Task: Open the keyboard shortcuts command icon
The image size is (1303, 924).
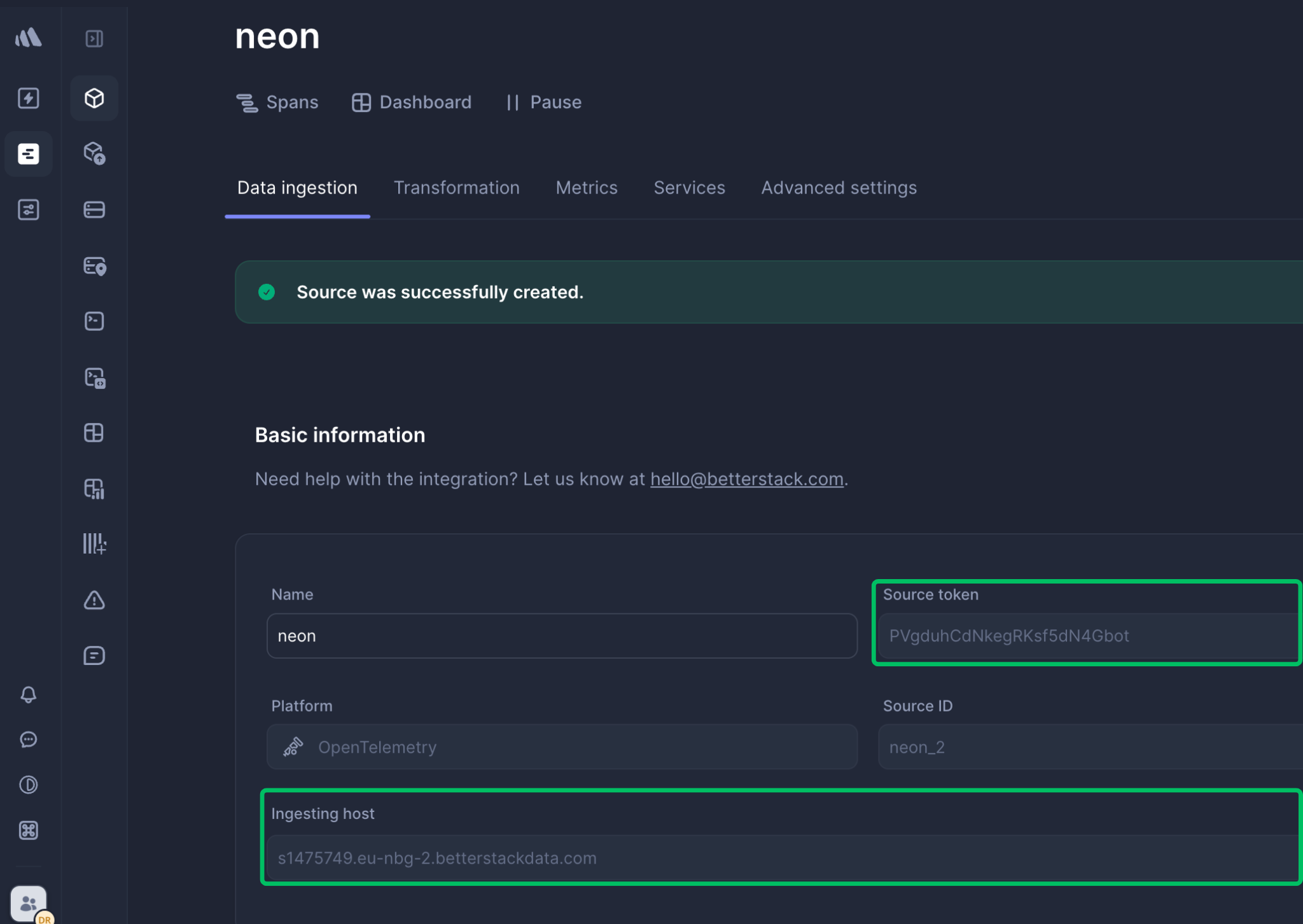Action: coord(28,830)
